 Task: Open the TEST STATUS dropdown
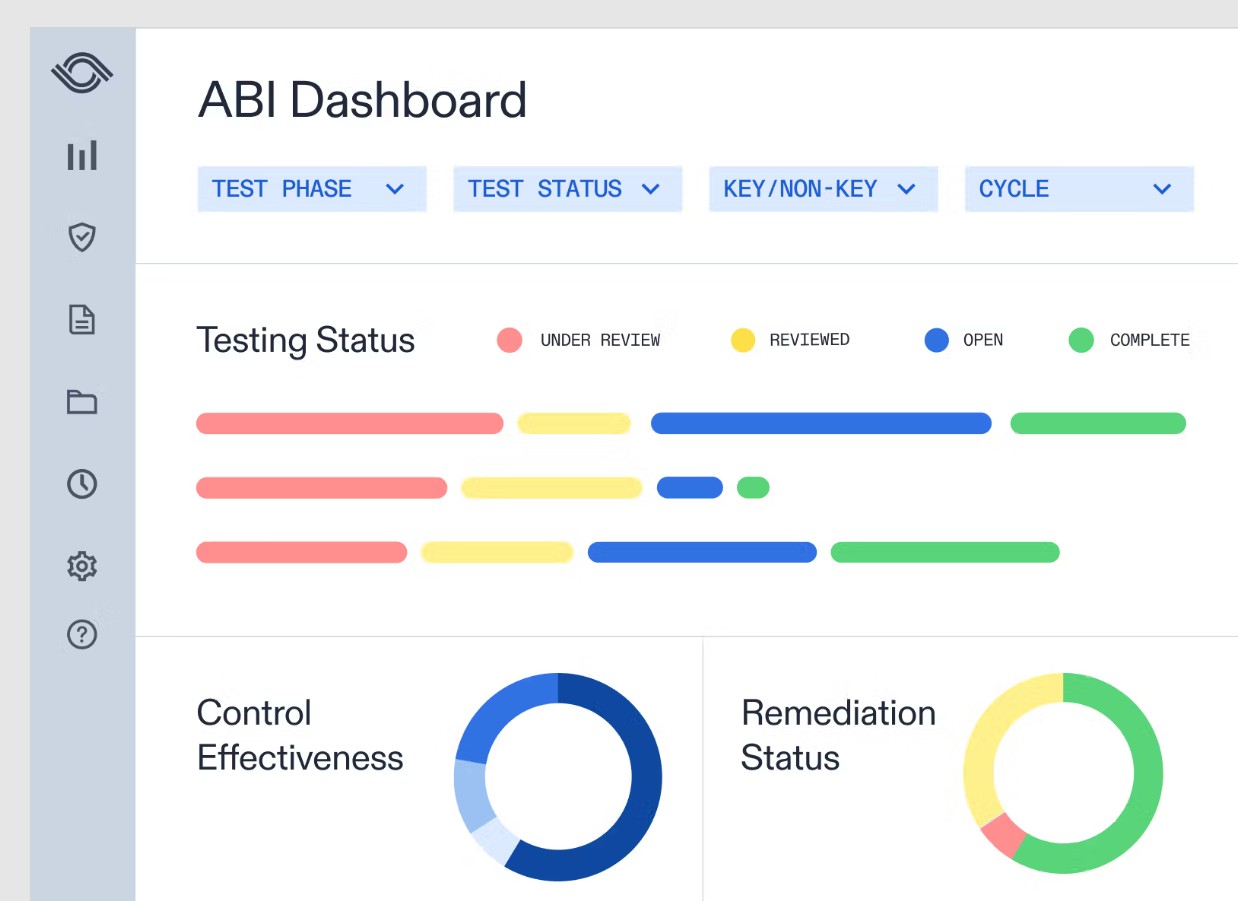pos(567,189)
